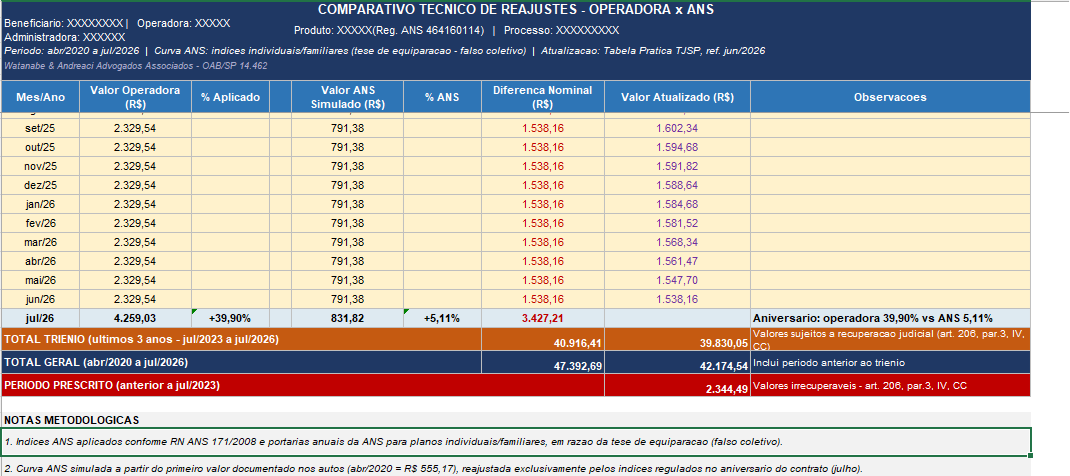
Task: Select the 'Valor ANS Simulado (R$)' header
Action: (347, 97)
